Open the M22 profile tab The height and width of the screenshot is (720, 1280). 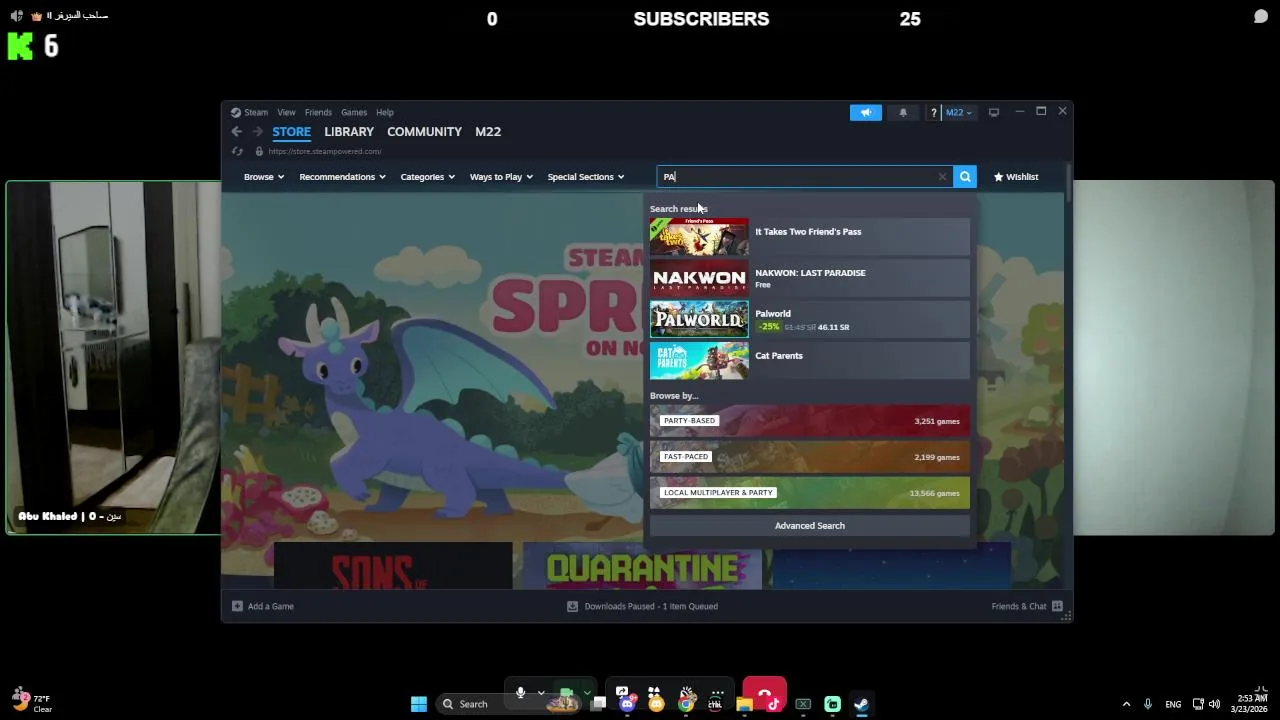pyautogui.click(x=488, y=132)
